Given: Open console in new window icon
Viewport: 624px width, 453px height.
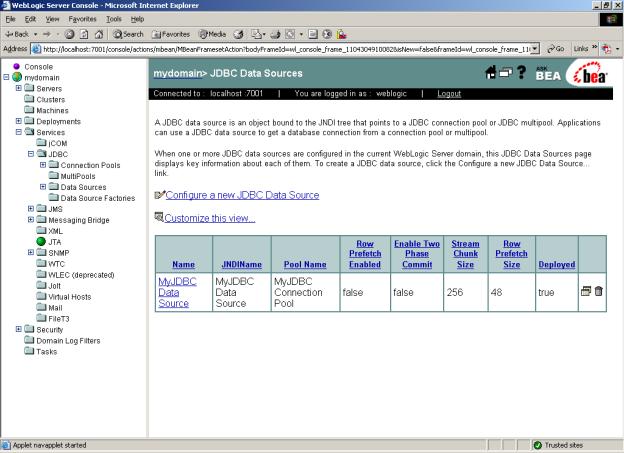Looking at the screenshot, I should click(505, 73).
